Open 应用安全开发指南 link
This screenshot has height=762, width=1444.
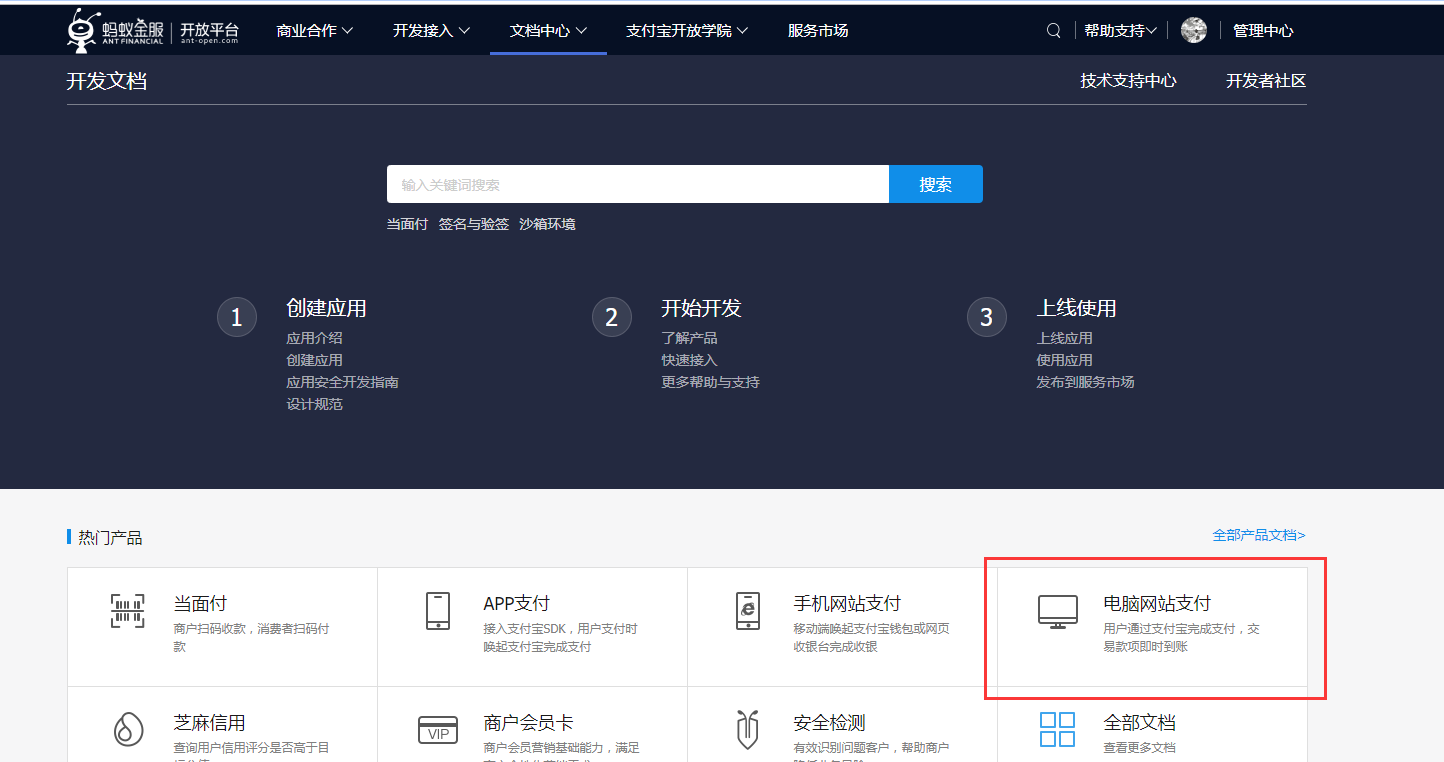pyautogui.click(x=342, y=382)
